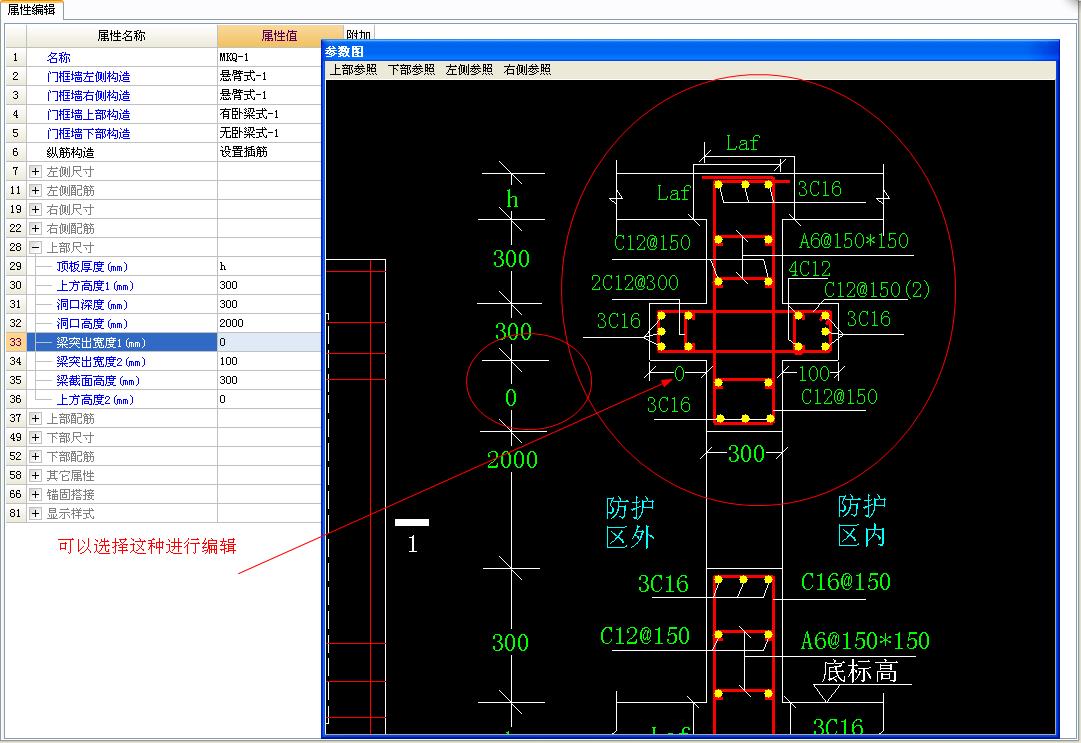
Task: Expand the 锚固搭接 group
Action: tap(35, 494)
